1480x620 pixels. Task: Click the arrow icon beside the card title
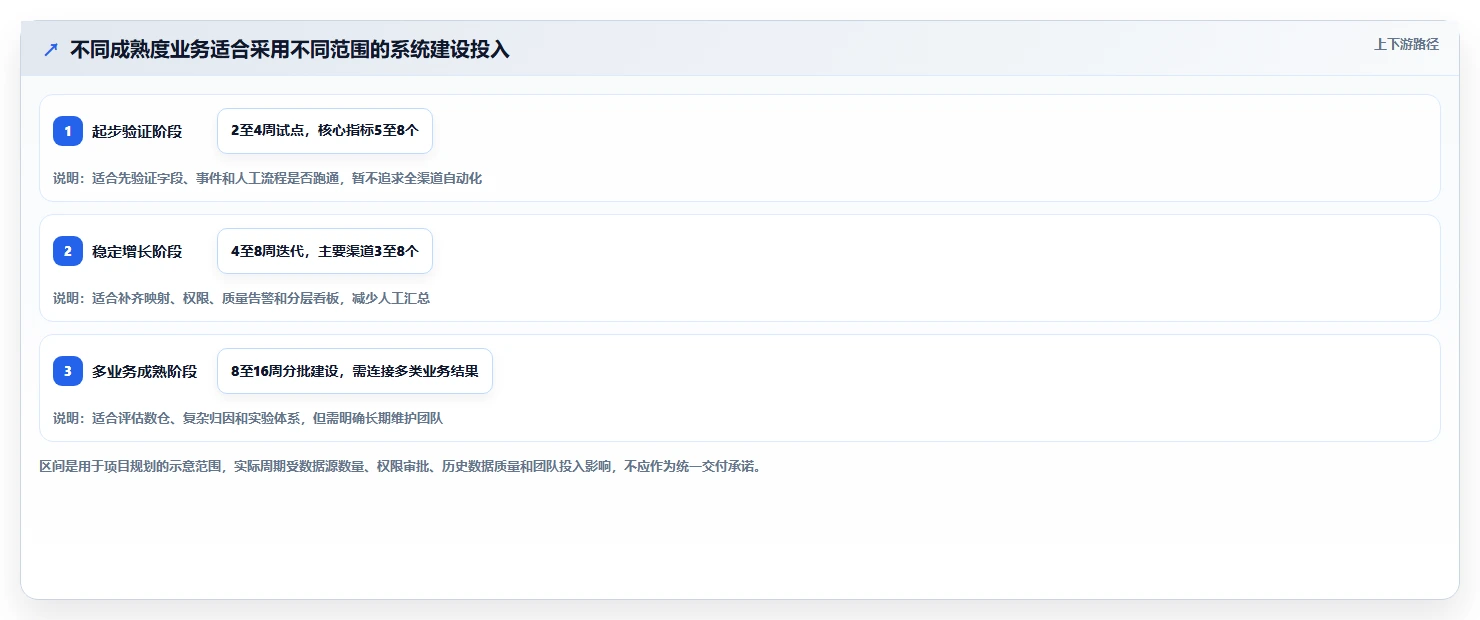(51, 50)
